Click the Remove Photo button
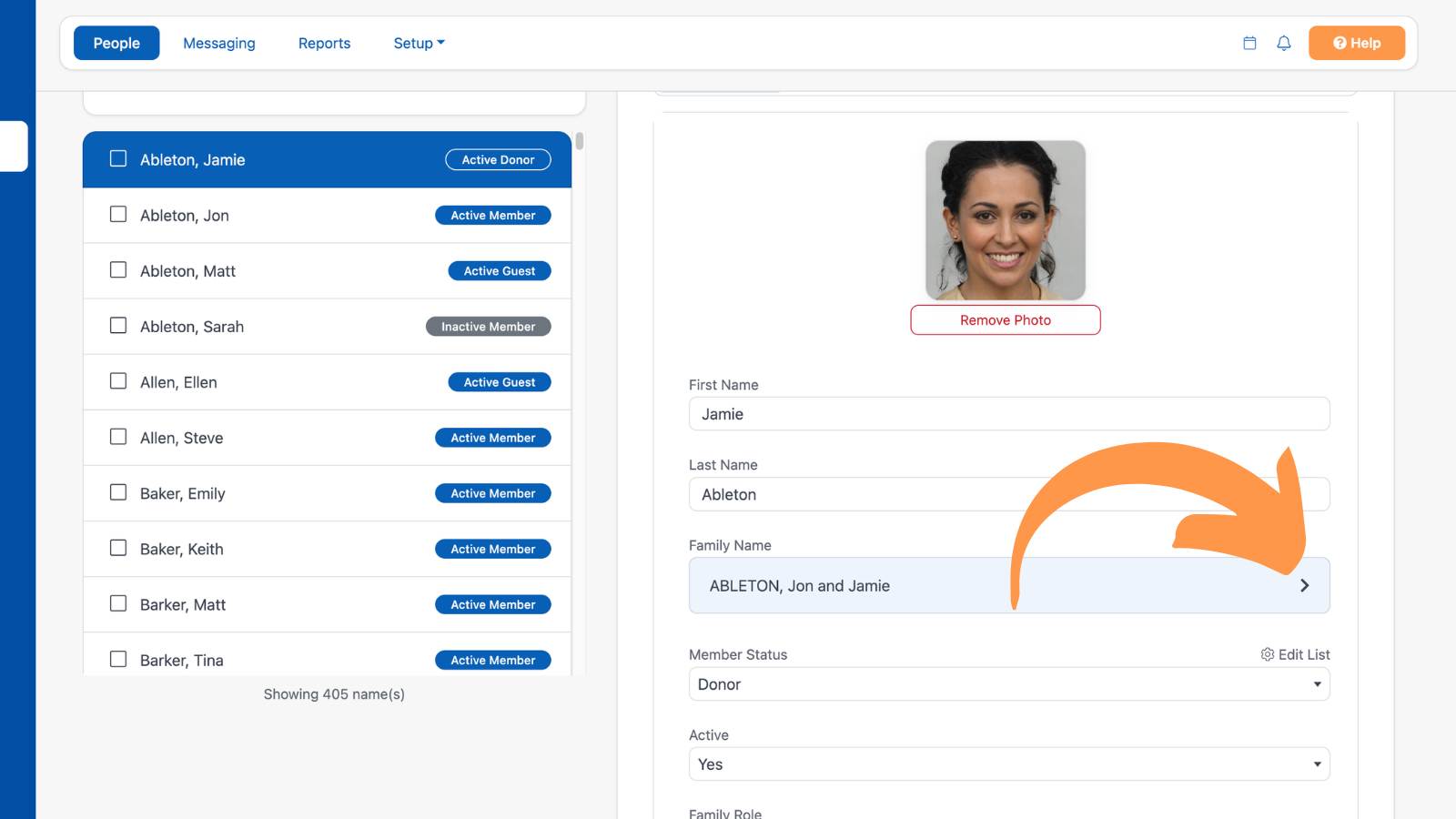This screenshot has height=819, width=1456. [x=1006, y=320]
